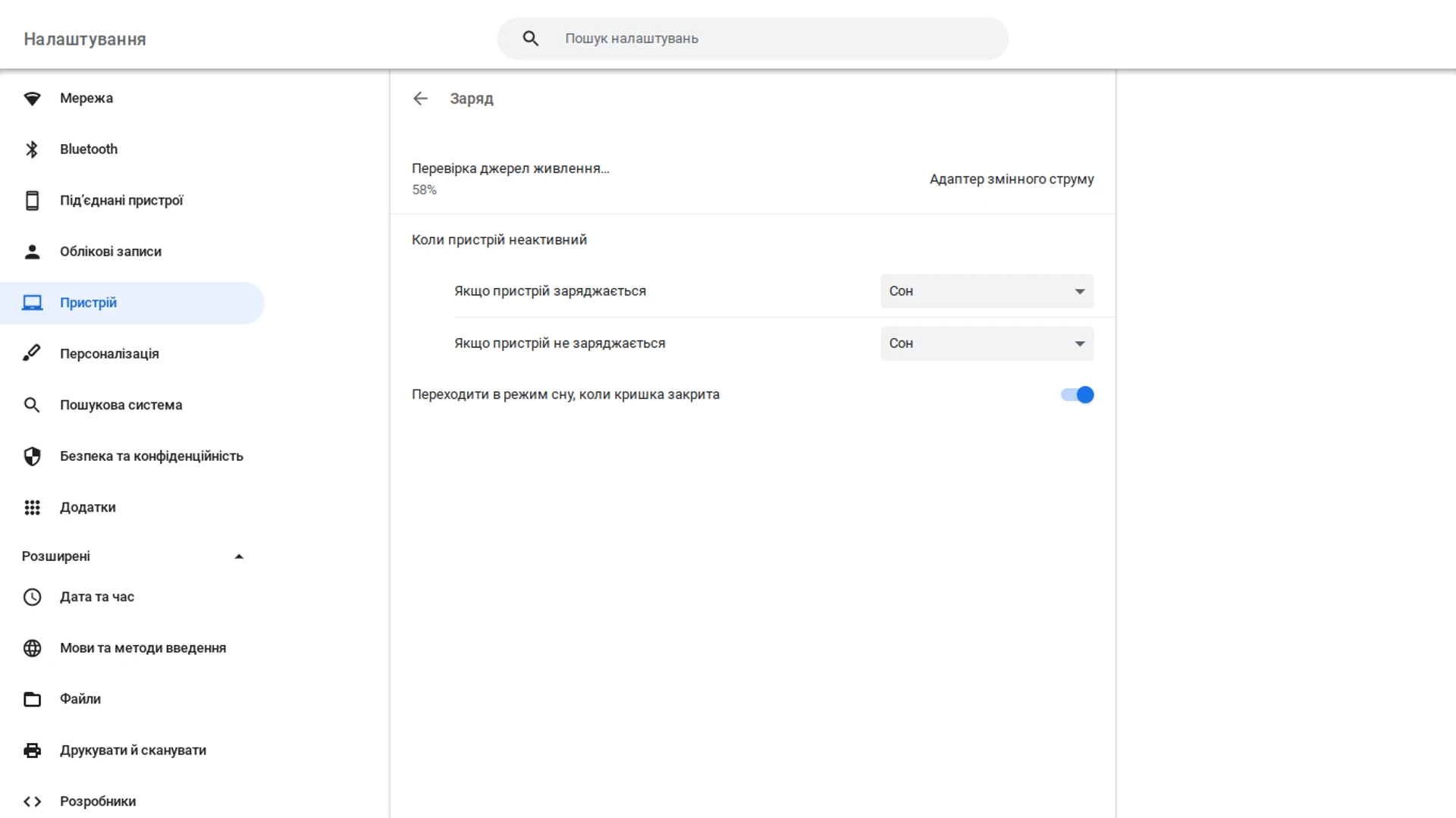Screen dimensions: 1456x818
Task: Select the Мережа Wi-Fi icon
Action: tap(32, 98)
